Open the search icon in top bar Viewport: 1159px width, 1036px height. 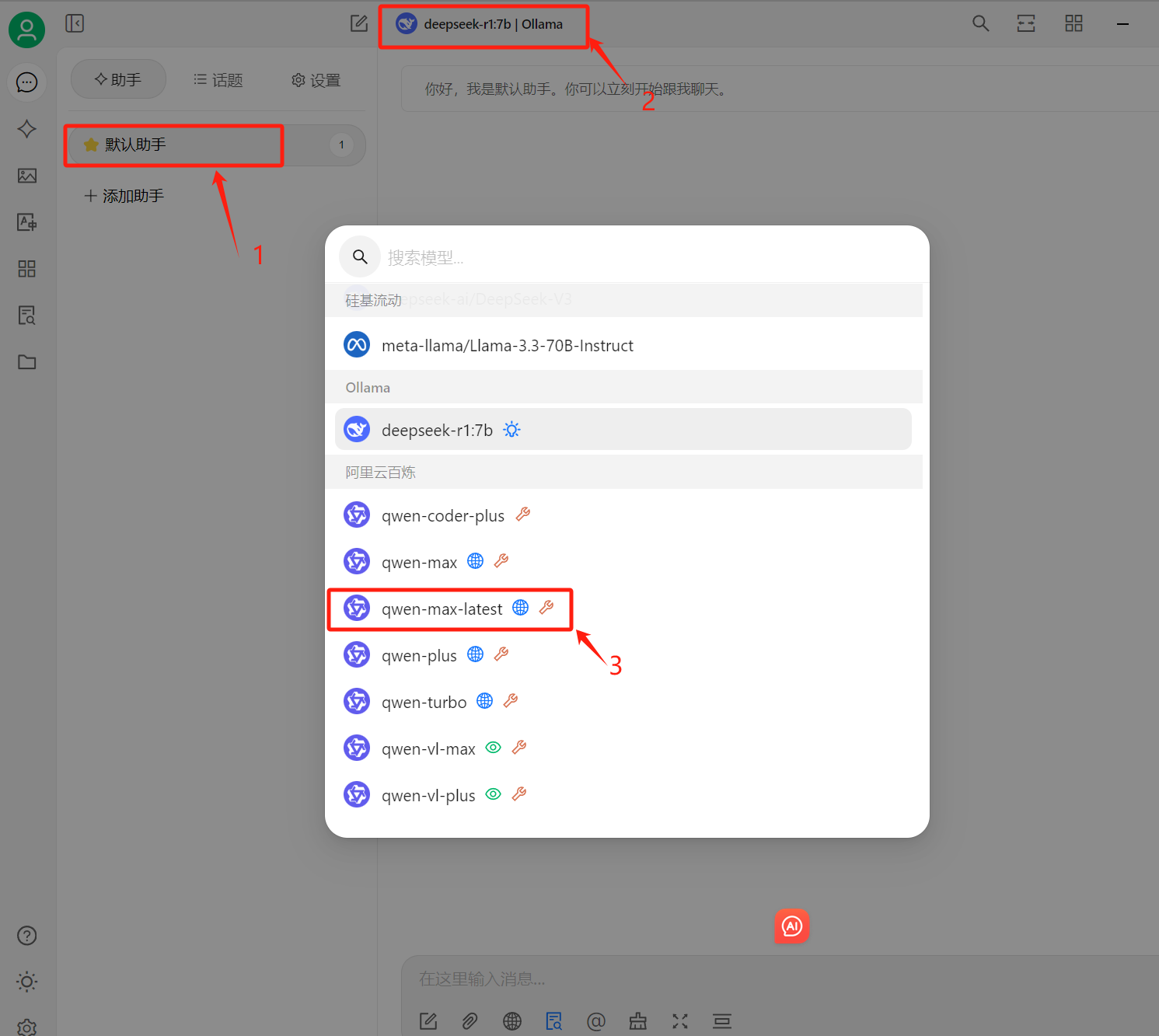981,23
